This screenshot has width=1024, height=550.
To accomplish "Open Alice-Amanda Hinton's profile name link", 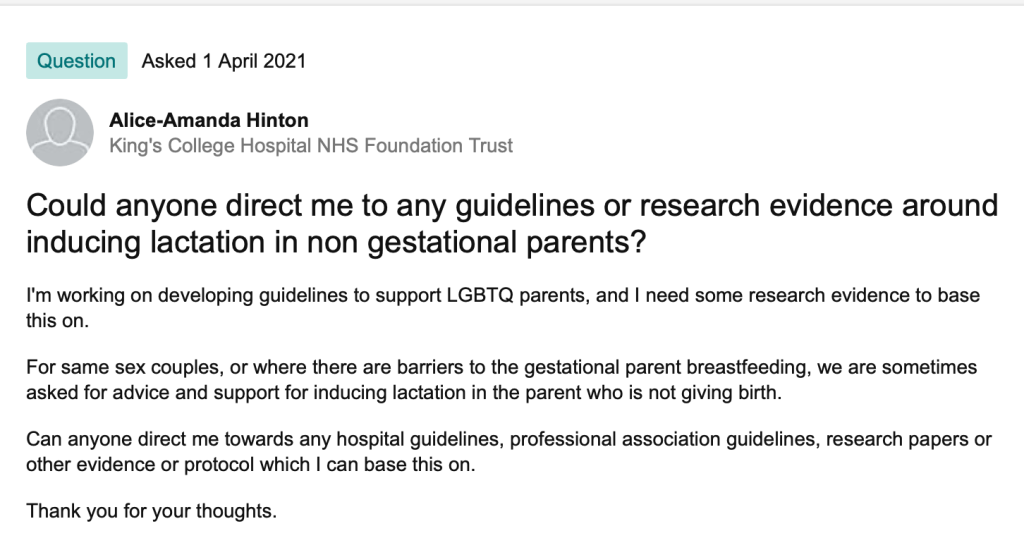I will (208, 120).
